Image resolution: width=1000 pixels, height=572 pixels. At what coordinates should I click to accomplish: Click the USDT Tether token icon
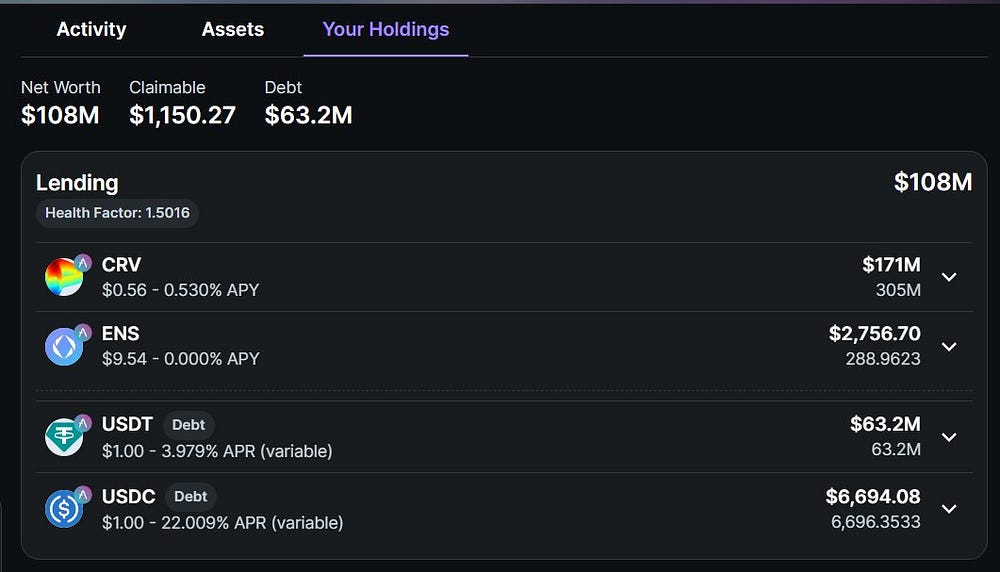click(x=64, y=437)
